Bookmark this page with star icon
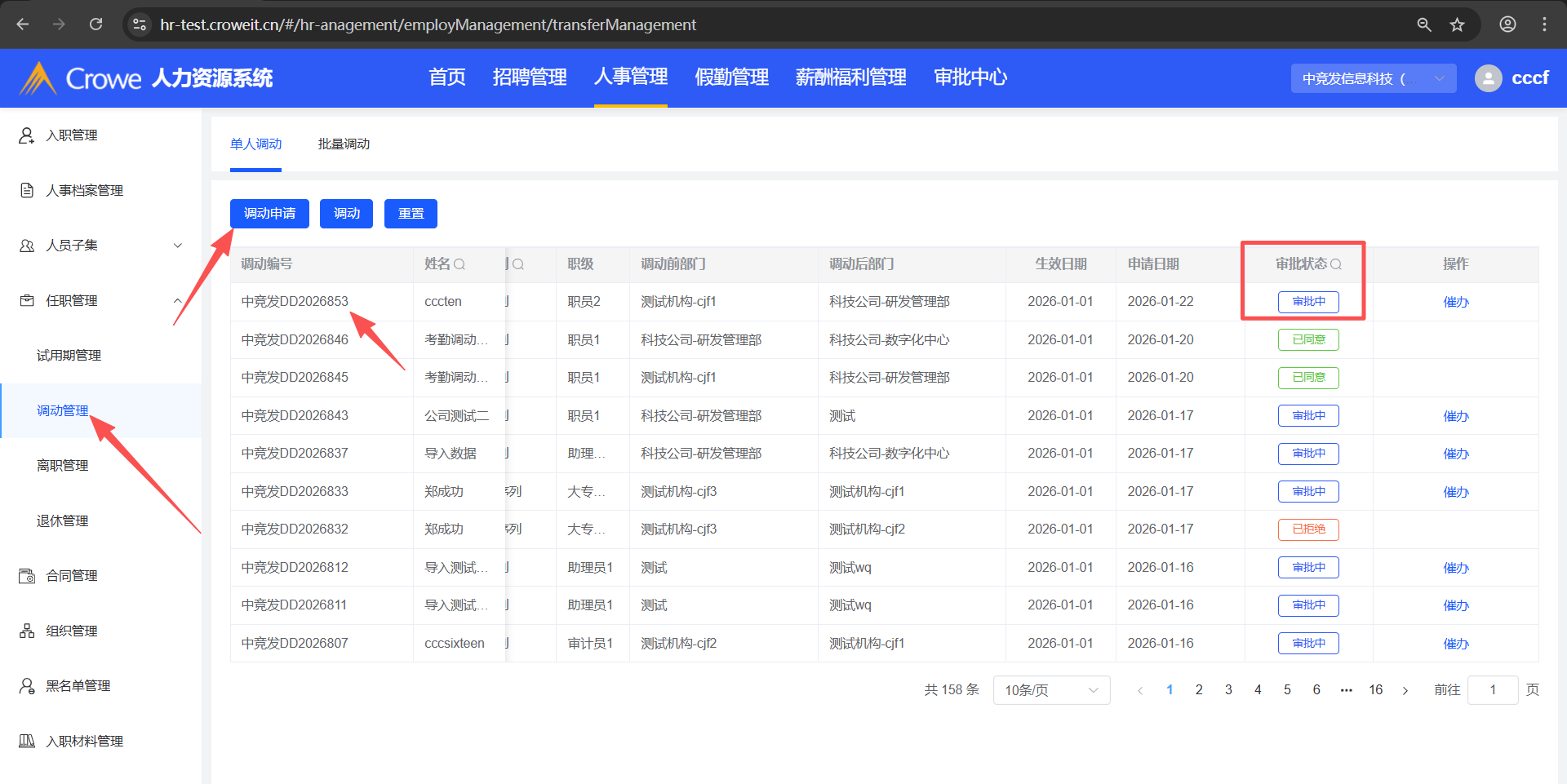The width and height of the screenshot is (1567, 784). [1457, 24]
